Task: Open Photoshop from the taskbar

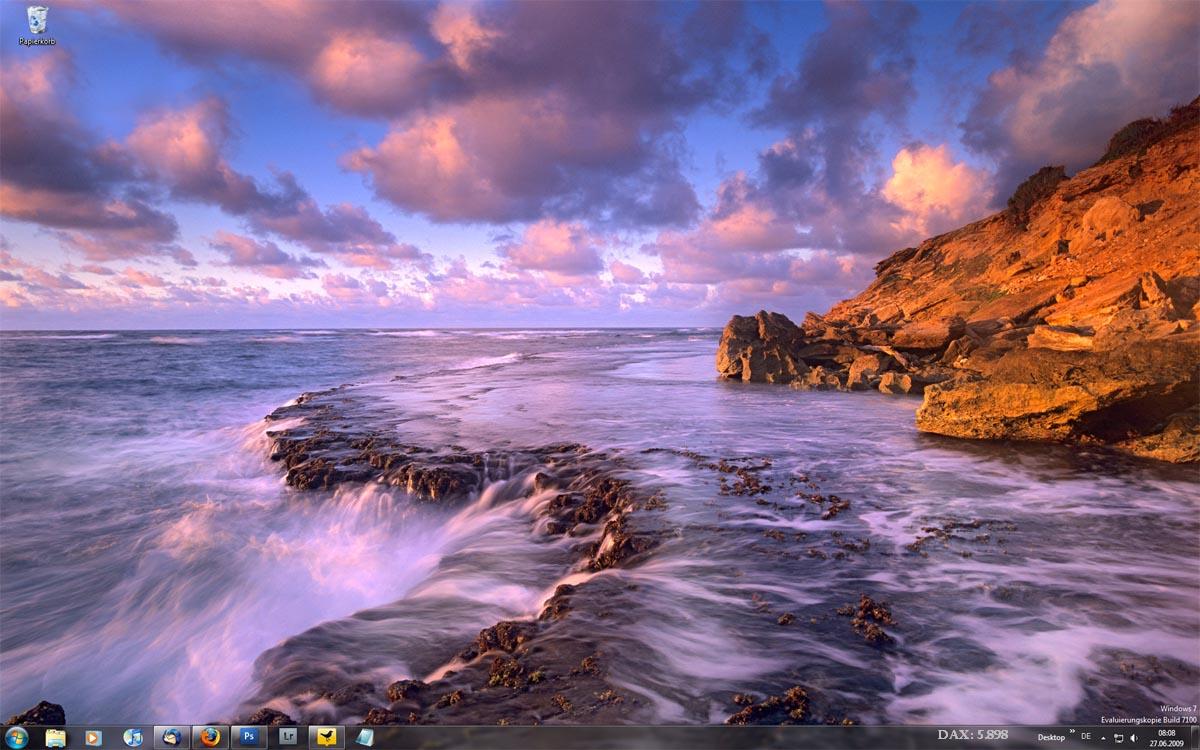Action: coord(249,738)
